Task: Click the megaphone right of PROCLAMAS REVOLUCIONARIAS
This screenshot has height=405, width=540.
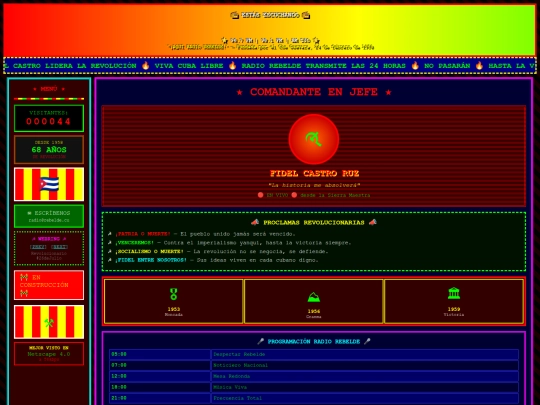Action: pyautogui.click(x=373, y=222)
